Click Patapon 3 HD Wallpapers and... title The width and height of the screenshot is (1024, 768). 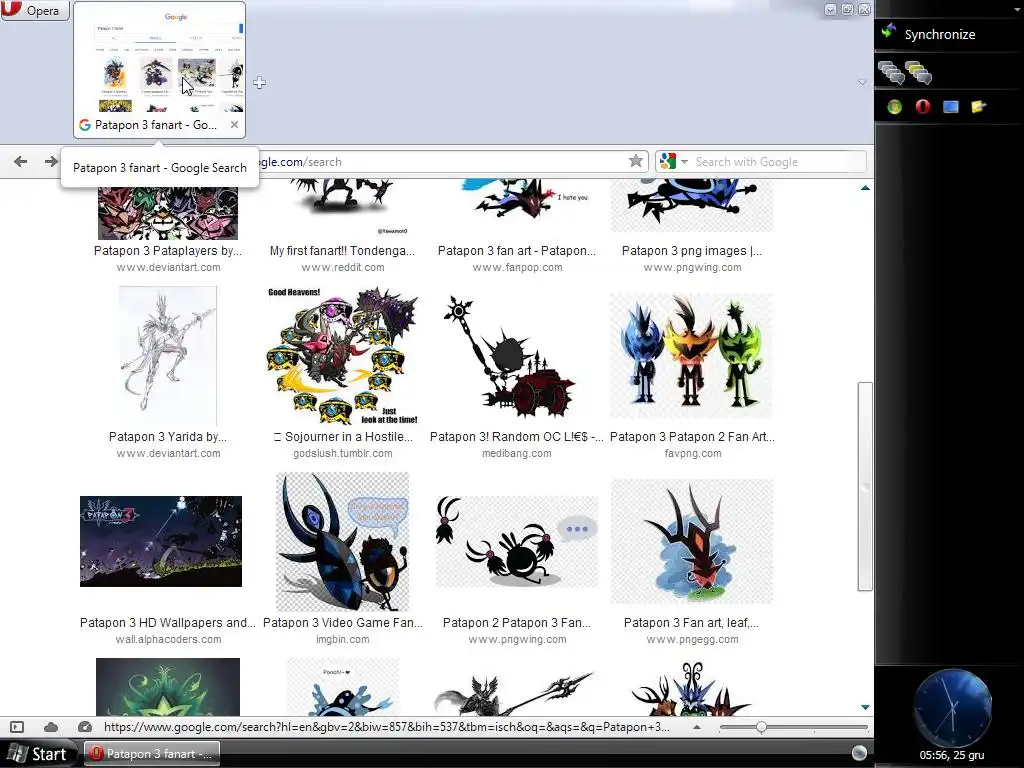[x=168, y=623]
